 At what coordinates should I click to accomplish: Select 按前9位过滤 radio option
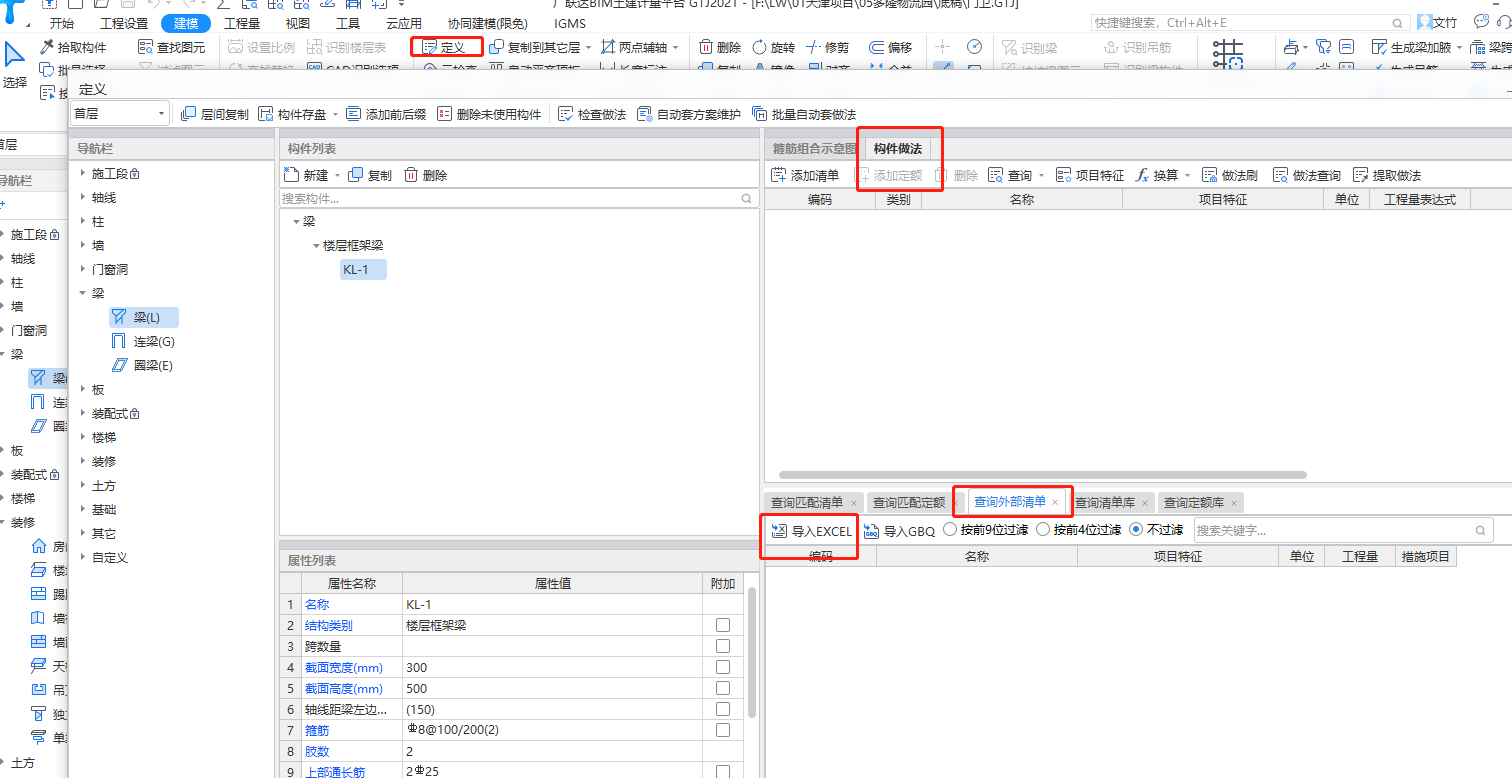point(950,530)
